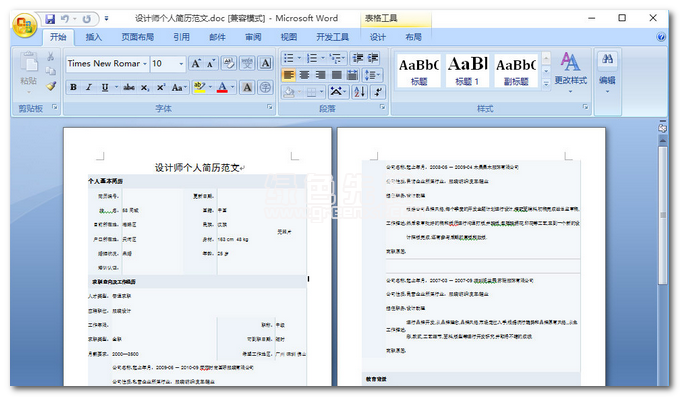Open bullet list style dropdown
This screenshot has width=680, height=397.
click(x=299, y=58)
